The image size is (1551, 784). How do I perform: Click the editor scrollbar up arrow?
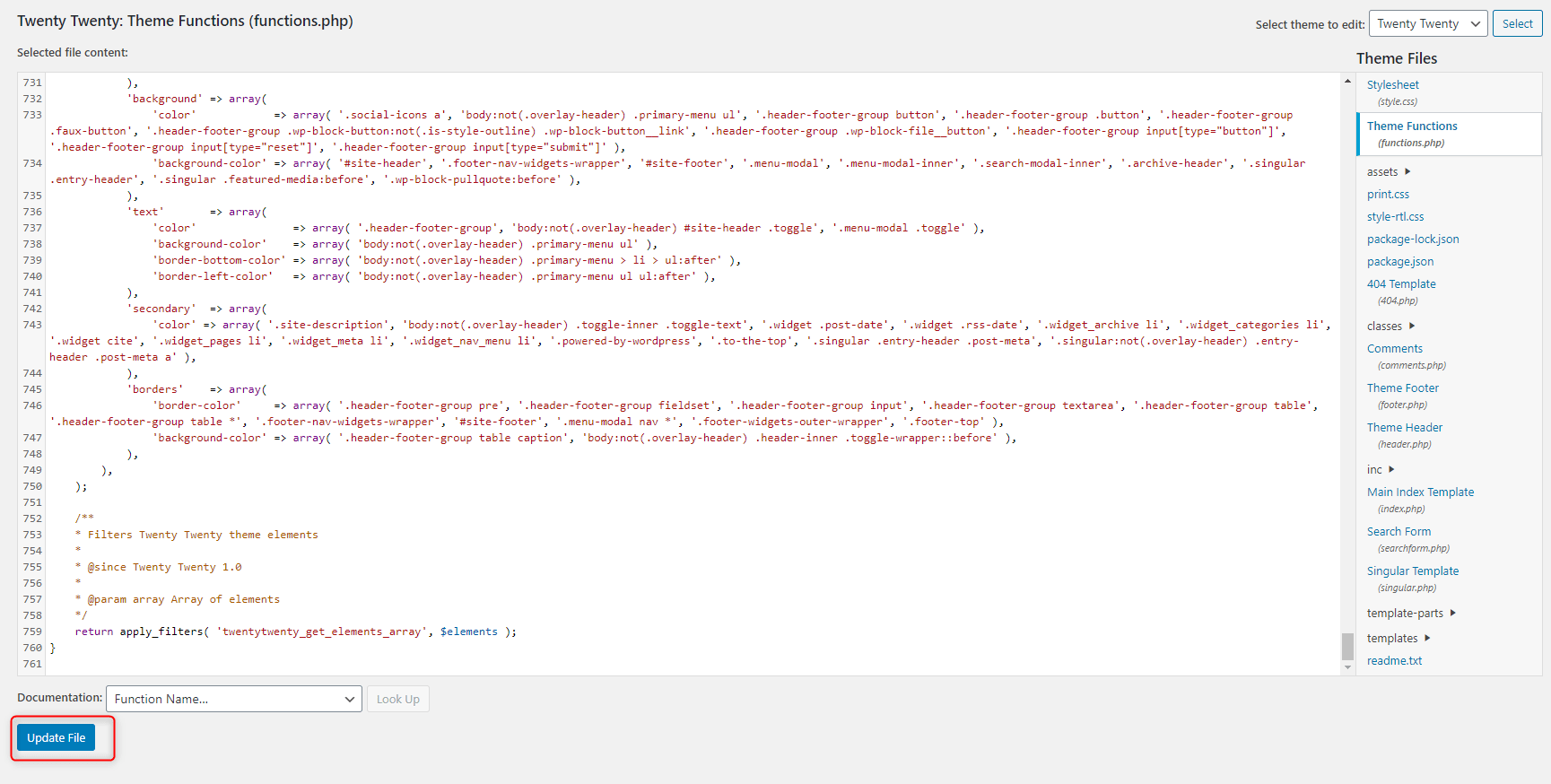(x=1347, y=81)
